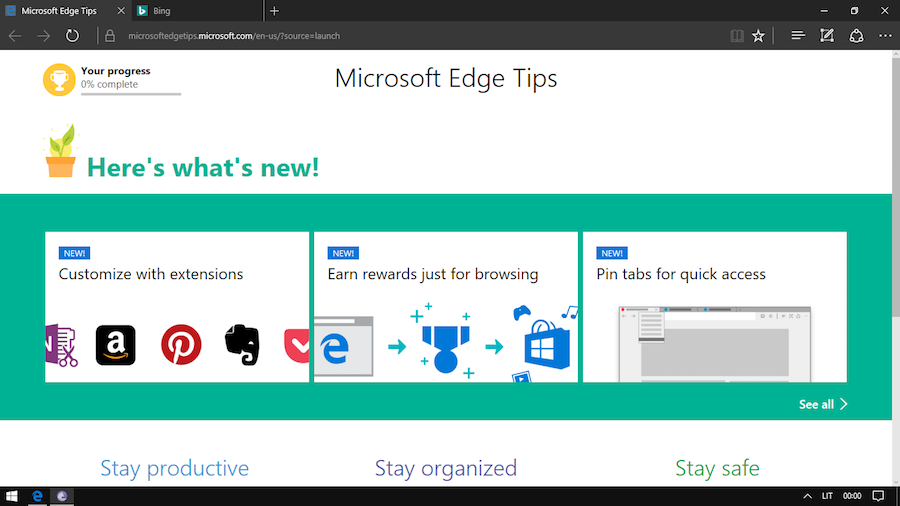Open the Windows Start menu
The image size is (900, 506).
pos(12,496)
